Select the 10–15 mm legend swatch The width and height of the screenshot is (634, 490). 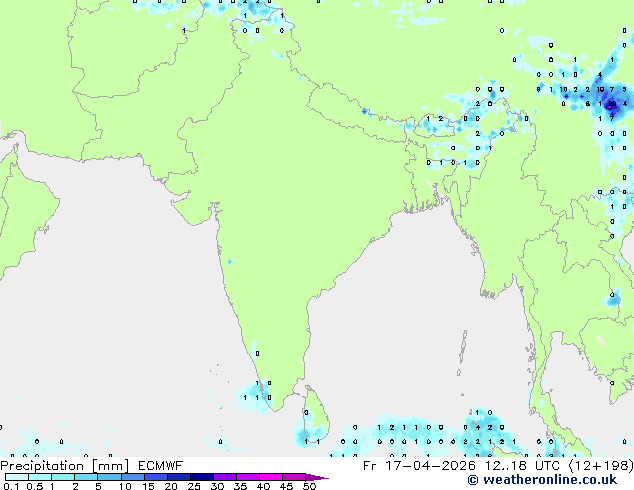pos(133,477)
